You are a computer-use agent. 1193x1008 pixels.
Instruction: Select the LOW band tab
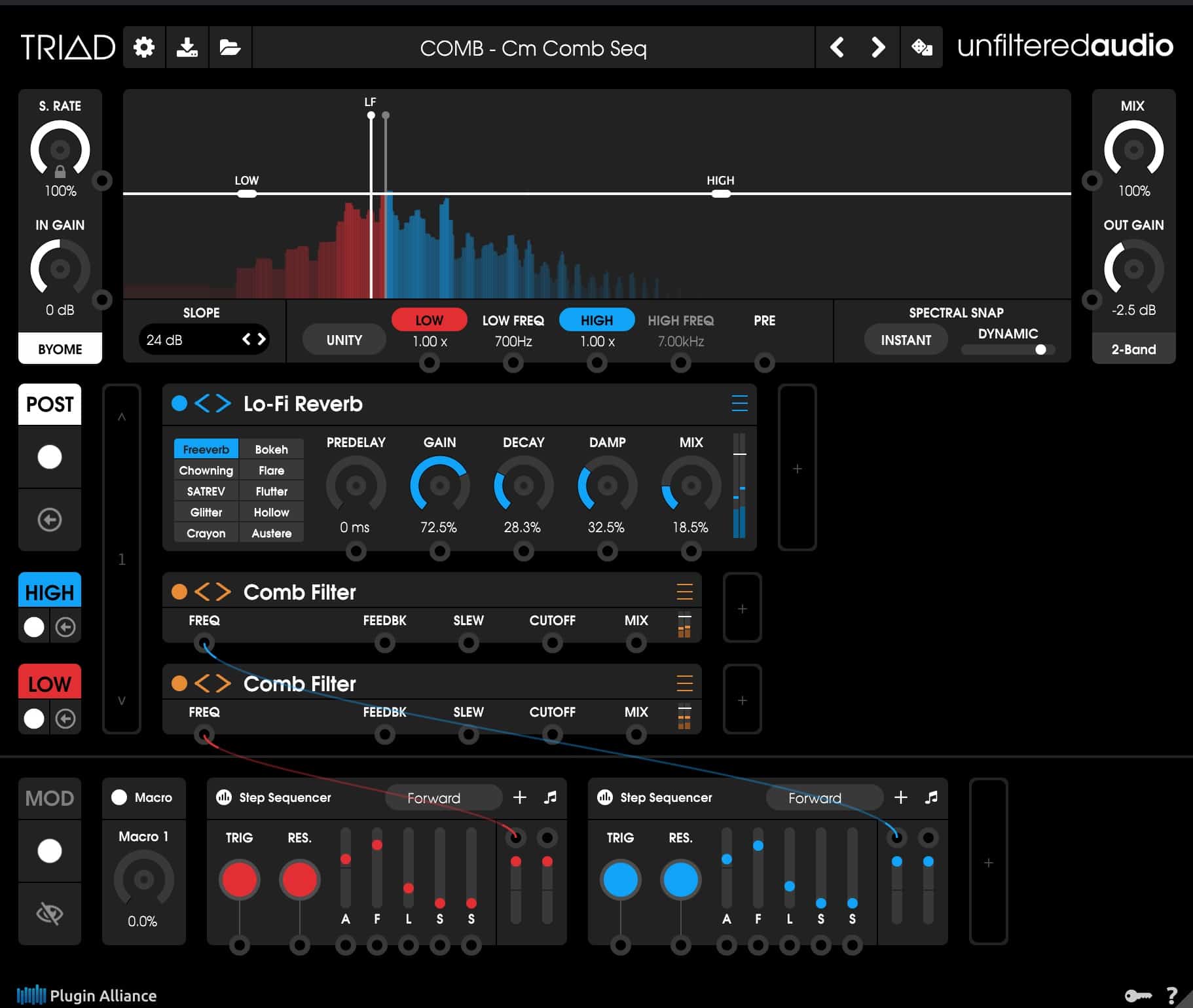pyautogui.click(x=50, y=683)
